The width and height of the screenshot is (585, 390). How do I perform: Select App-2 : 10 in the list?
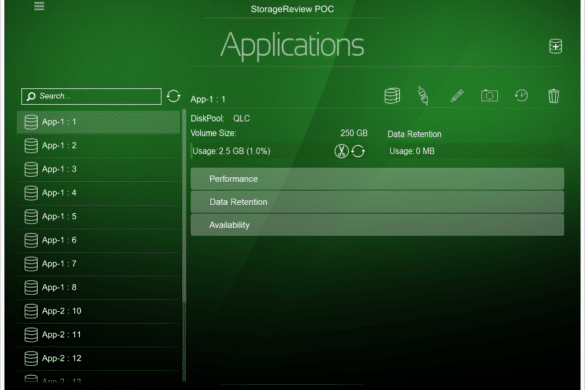click(x=98, y=311)
